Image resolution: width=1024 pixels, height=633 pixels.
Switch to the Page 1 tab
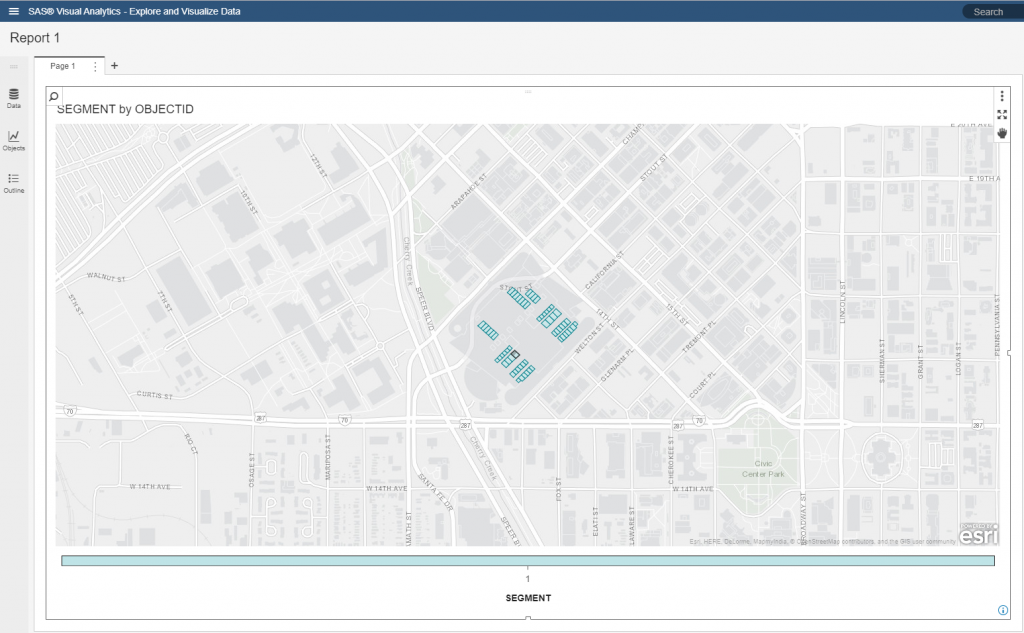(x=63, y=66)
